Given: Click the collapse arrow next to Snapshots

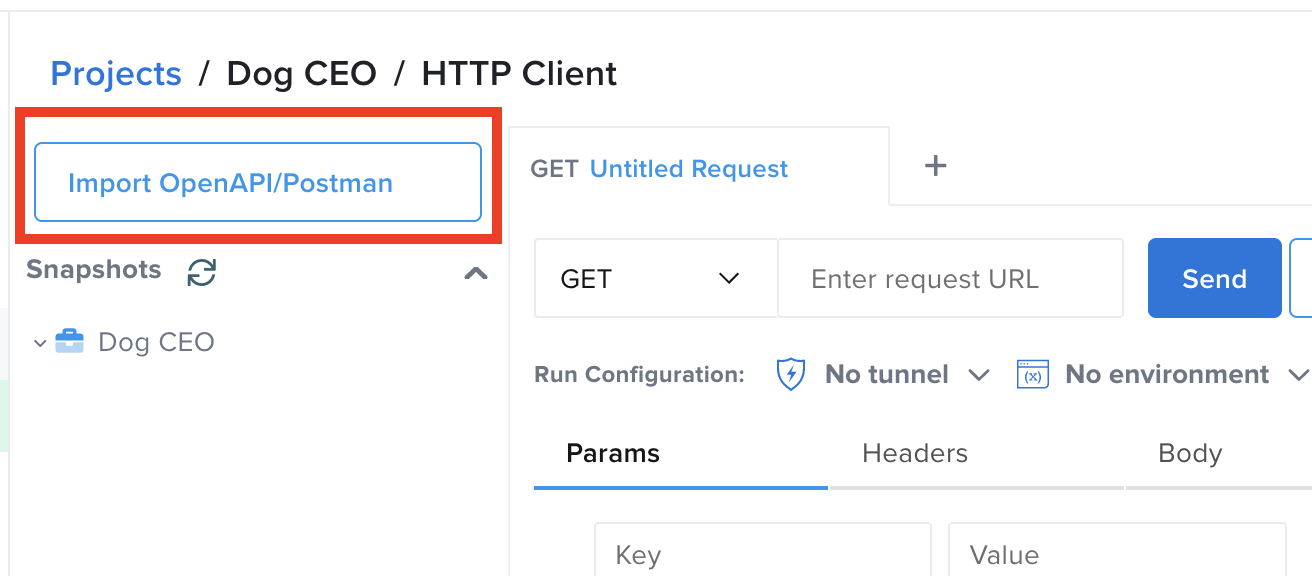Looking at the screenshot, I should click(477, 272).
